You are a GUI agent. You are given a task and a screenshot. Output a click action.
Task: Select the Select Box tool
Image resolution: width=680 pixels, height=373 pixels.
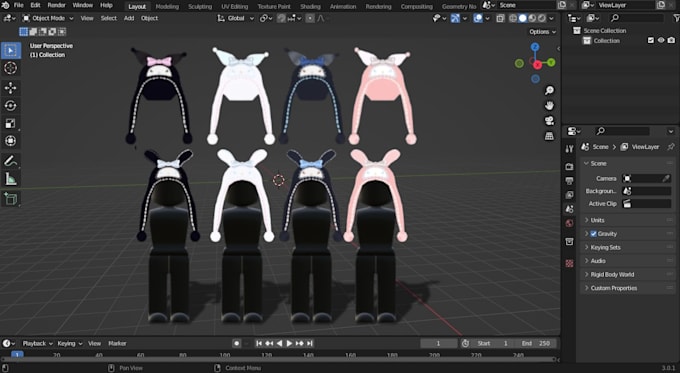[x=10, y=50]
